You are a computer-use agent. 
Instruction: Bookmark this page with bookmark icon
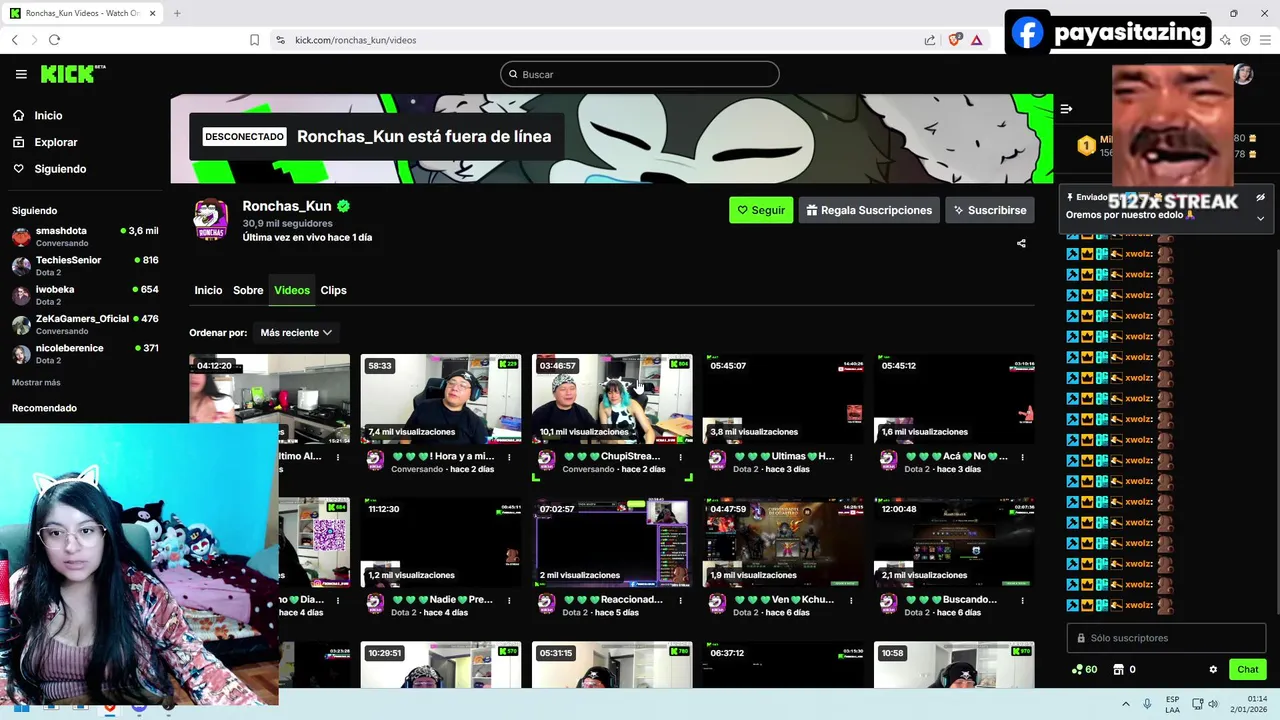254,40
